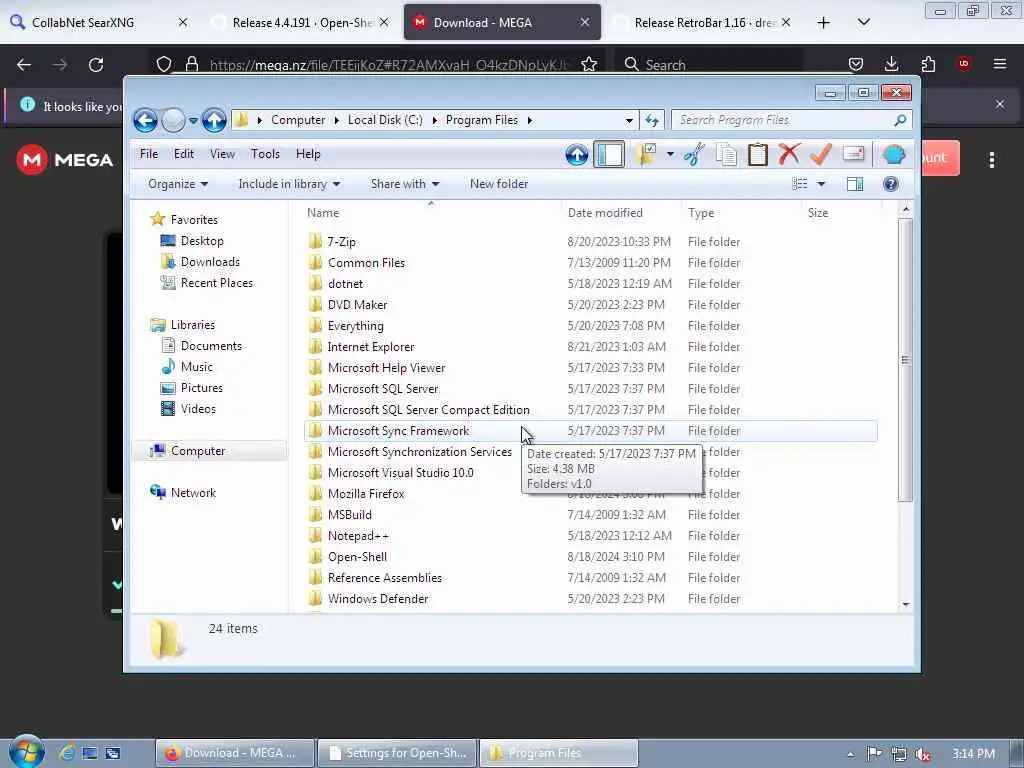Click the Refresh button beside address bar
1024x768 pixels.
[652, 121]
